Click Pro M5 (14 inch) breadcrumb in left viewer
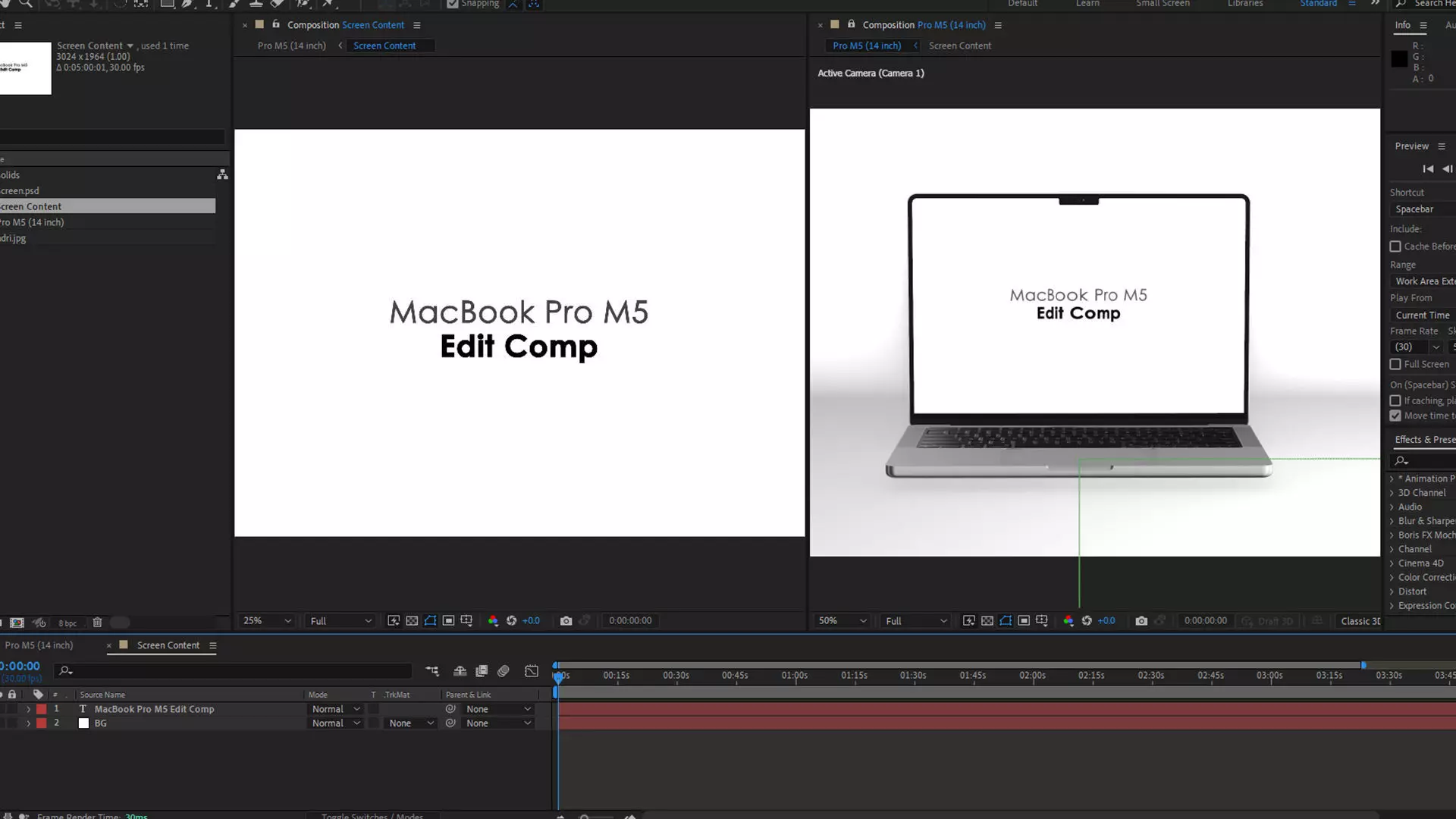Image resolution: width=1456 pixels, height=819 pixels. [x=292, y=45]
